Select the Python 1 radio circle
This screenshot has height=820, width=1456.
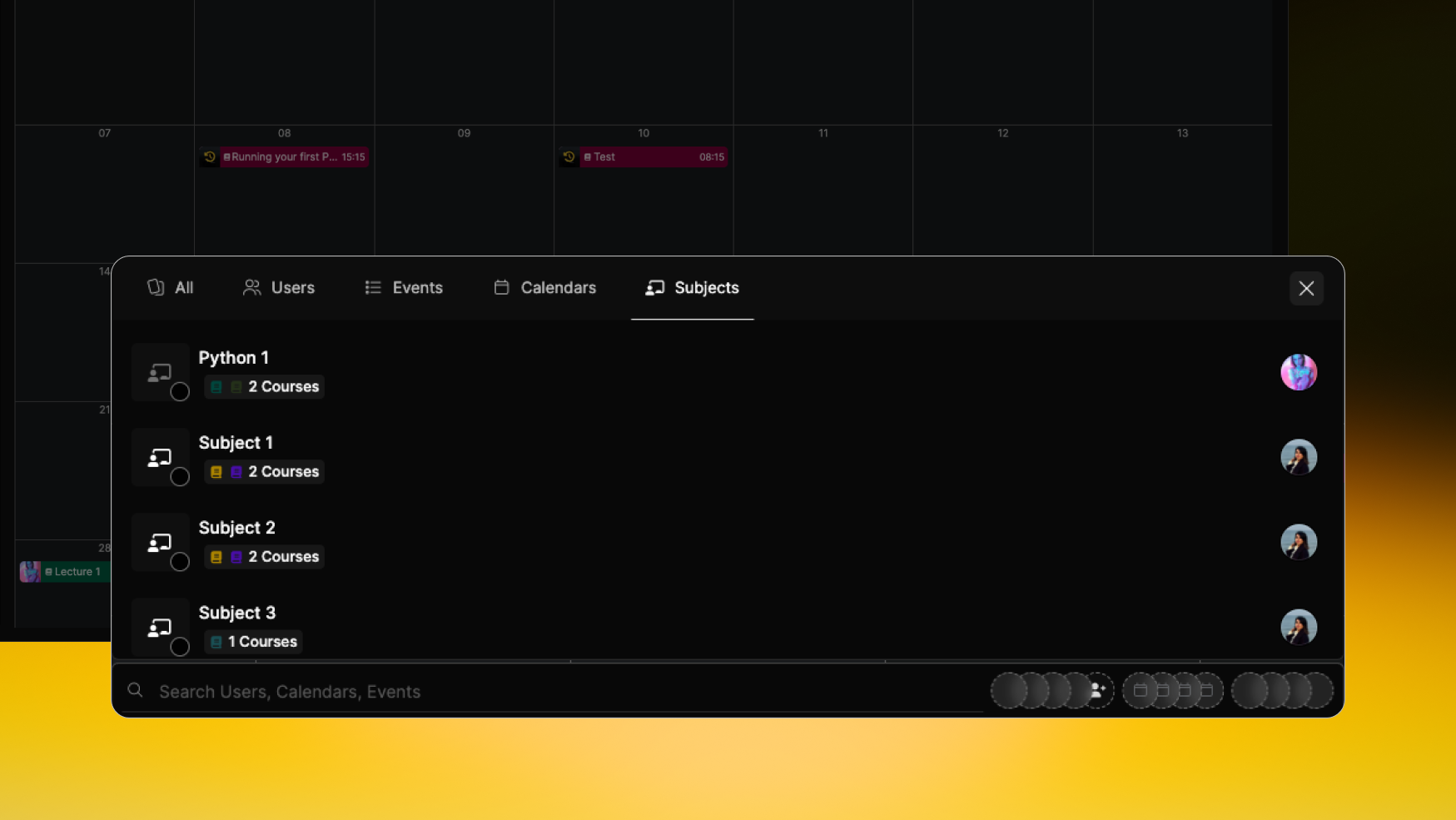pos(180,392)
